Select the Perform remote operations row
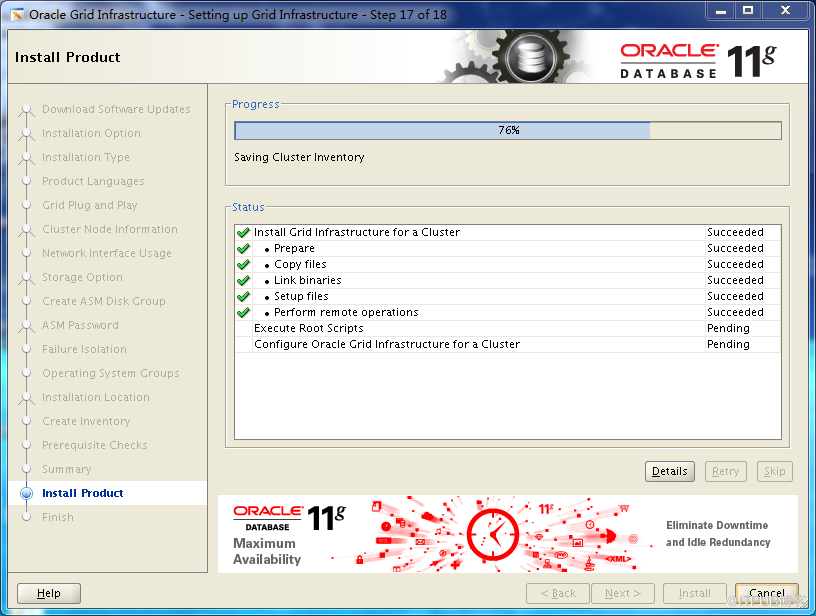816x616 pixels. click(x=508, y=313)
